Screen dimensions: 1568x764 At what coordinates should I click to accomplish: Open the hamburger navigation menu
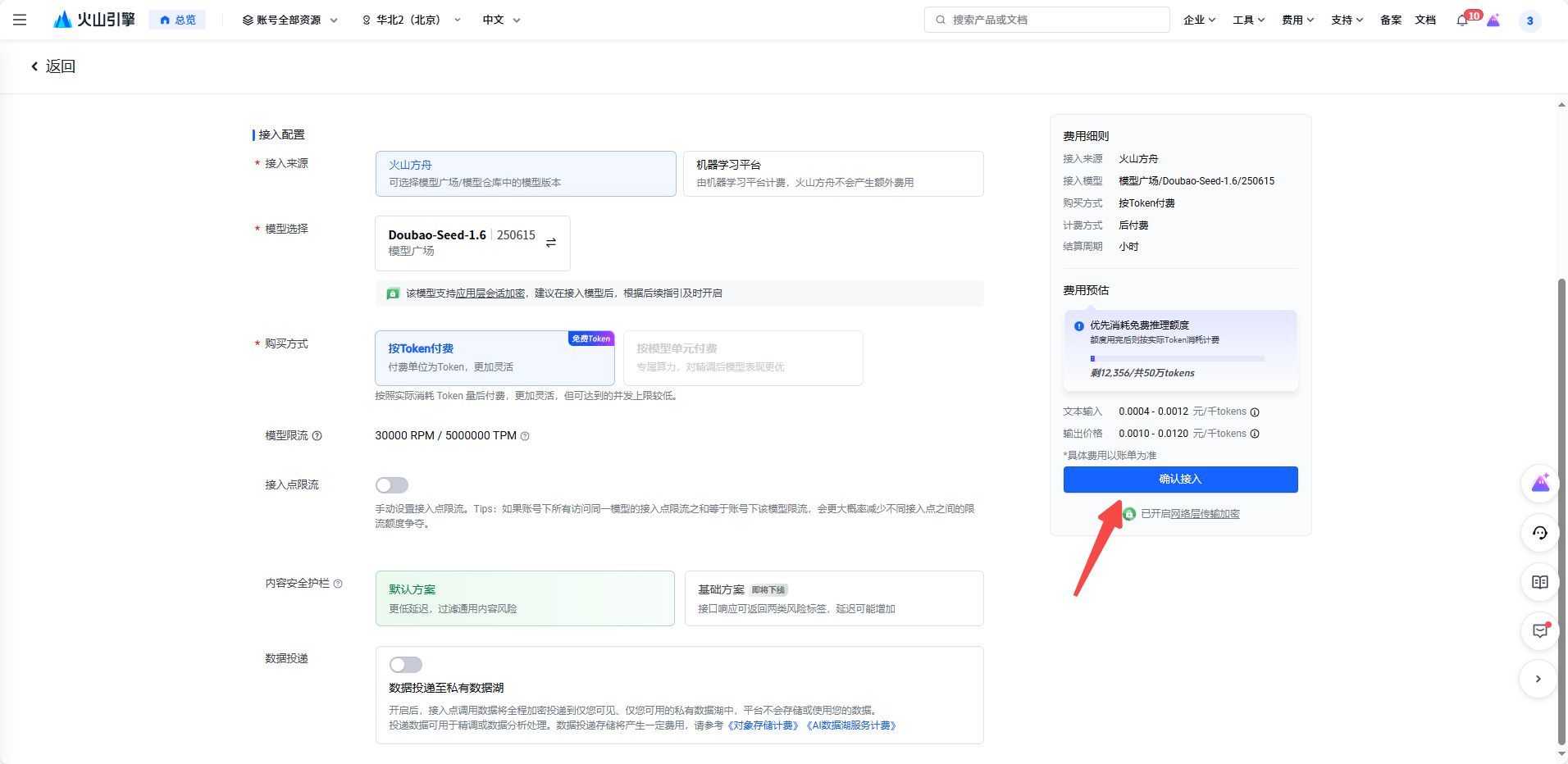[20, 20]
